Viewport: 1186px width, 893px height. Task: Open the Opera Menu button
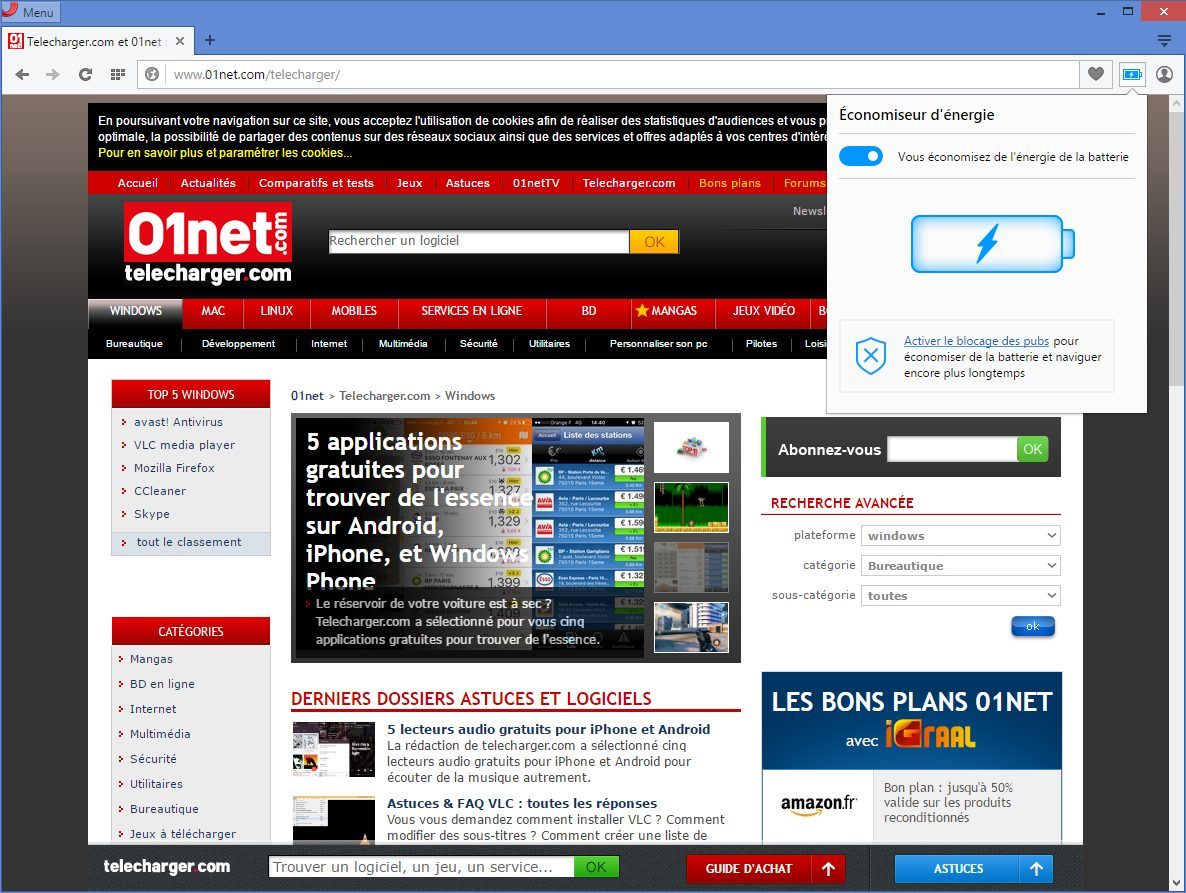(31, 12)
